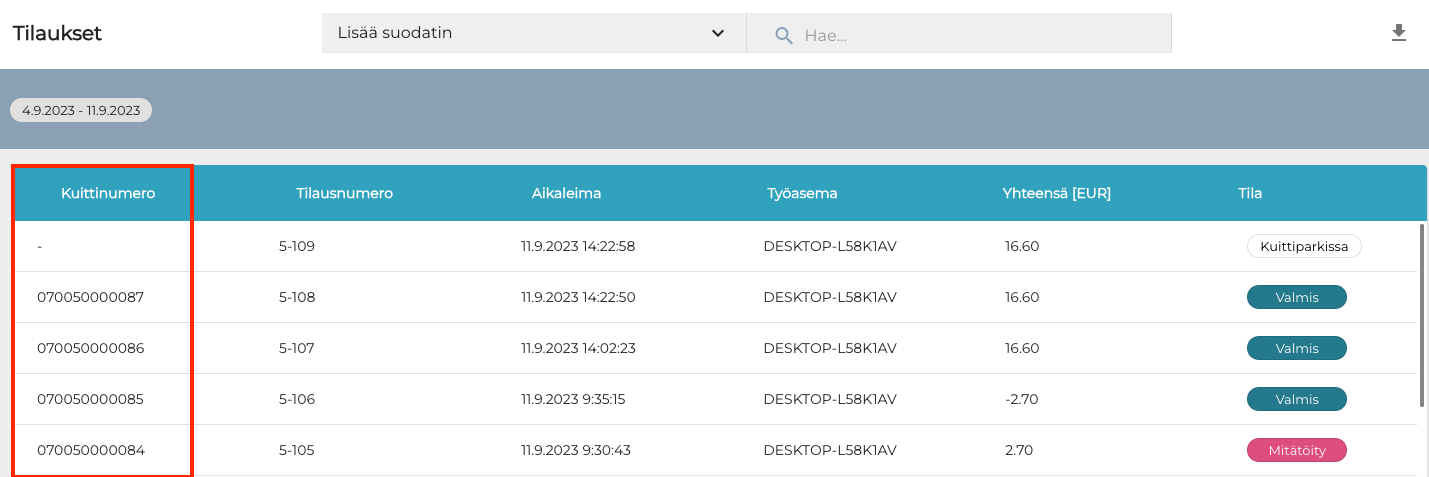The height and width of the screenshot is (477, 1429).
Task: Open order 5-109 row
Action: click(x=296, y=246)
